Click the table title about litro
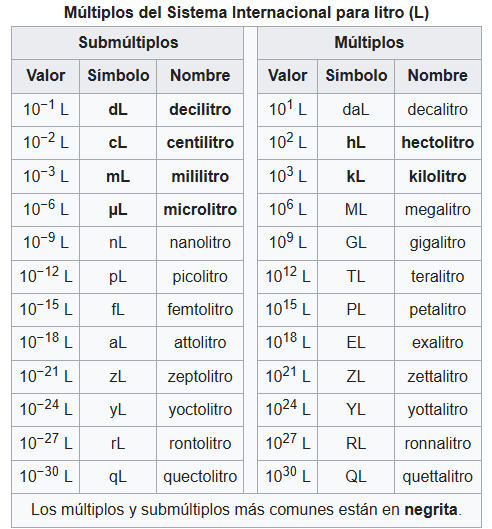The image size is (492, 529). click(x=246, y=13)
